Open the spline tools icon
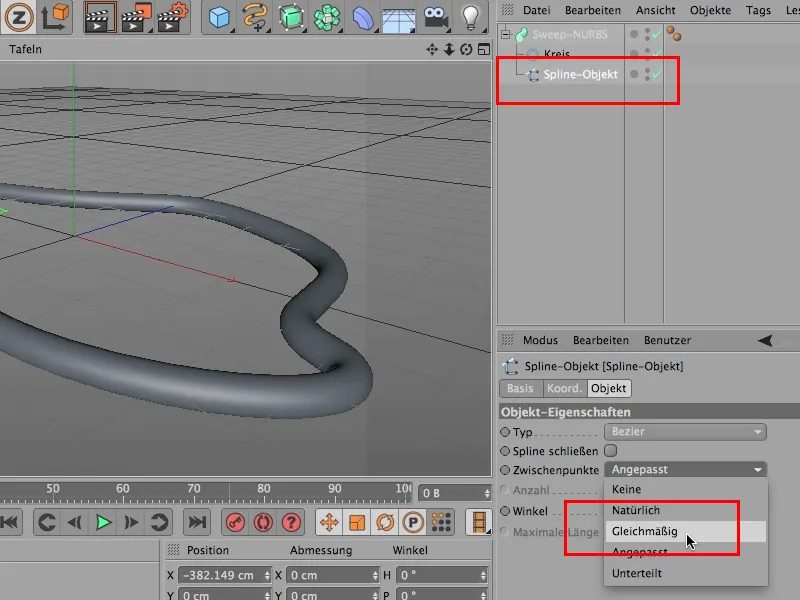This screenshot has width=800, height=600. (x=255, y=17)
